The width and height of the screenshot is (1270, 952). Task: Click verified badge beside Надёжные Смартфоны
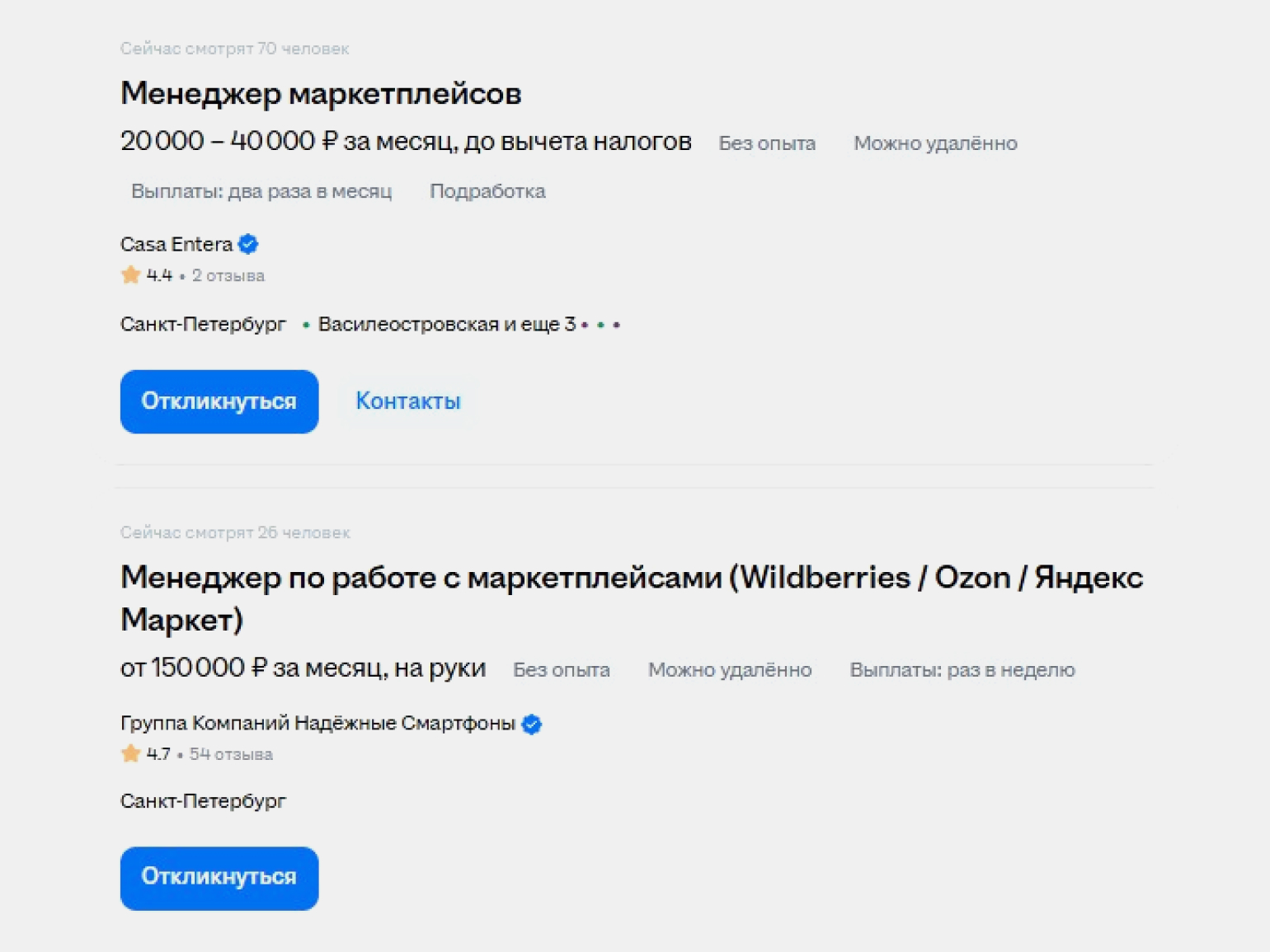tap(532, 724)
